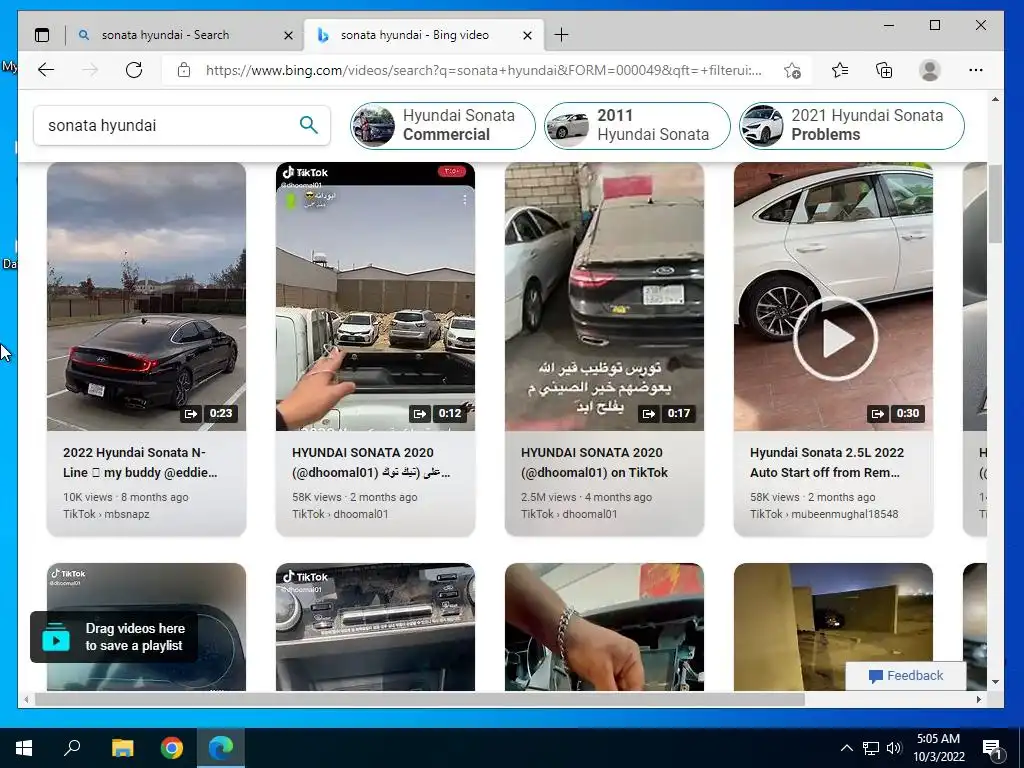Open 'Hyundai Sonata 2.5L 2022 Auto Start' title

tap(827, 462)
